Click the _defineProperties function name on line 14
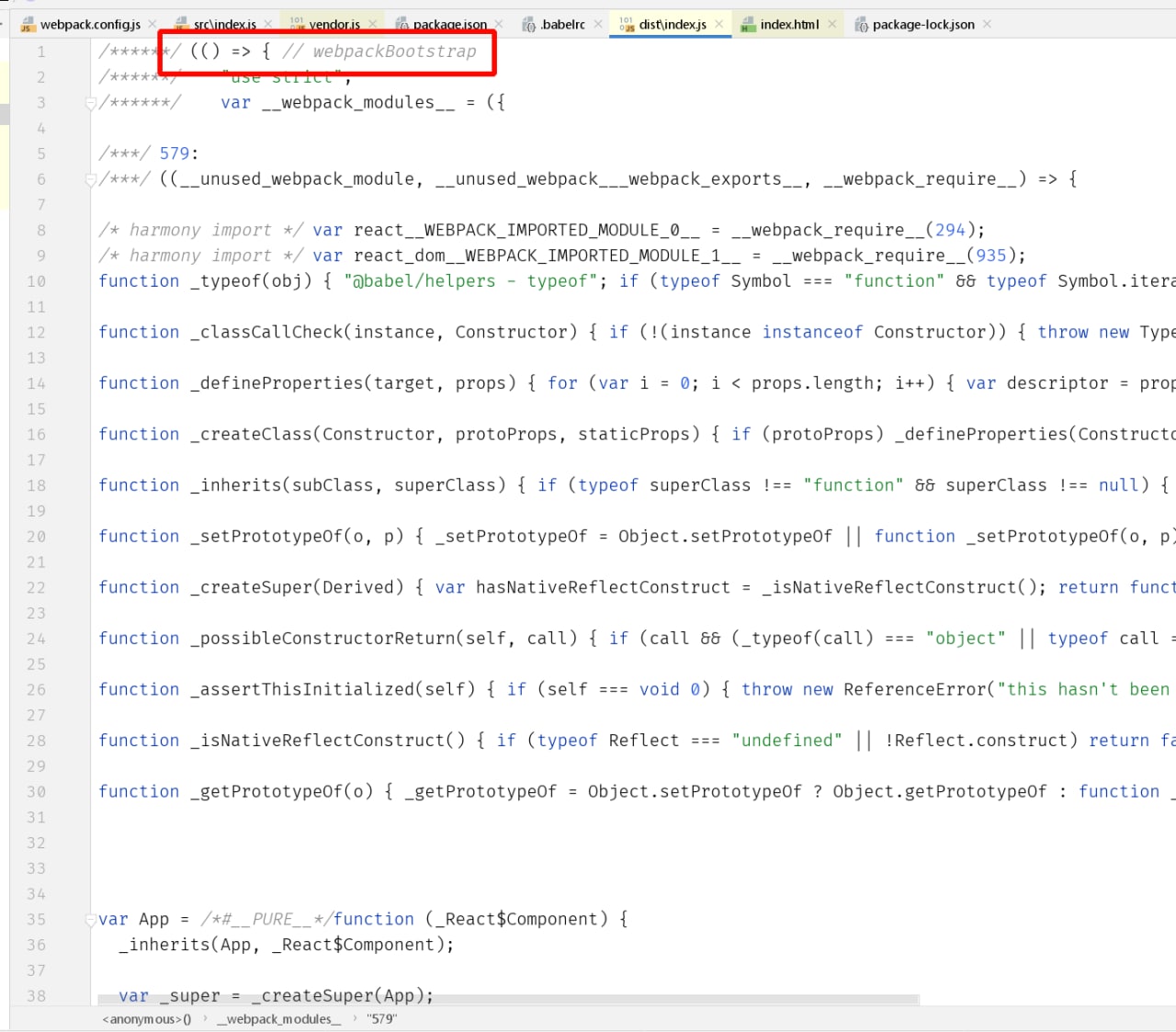The image size is (1176, 1032). (x=277, y=383)
